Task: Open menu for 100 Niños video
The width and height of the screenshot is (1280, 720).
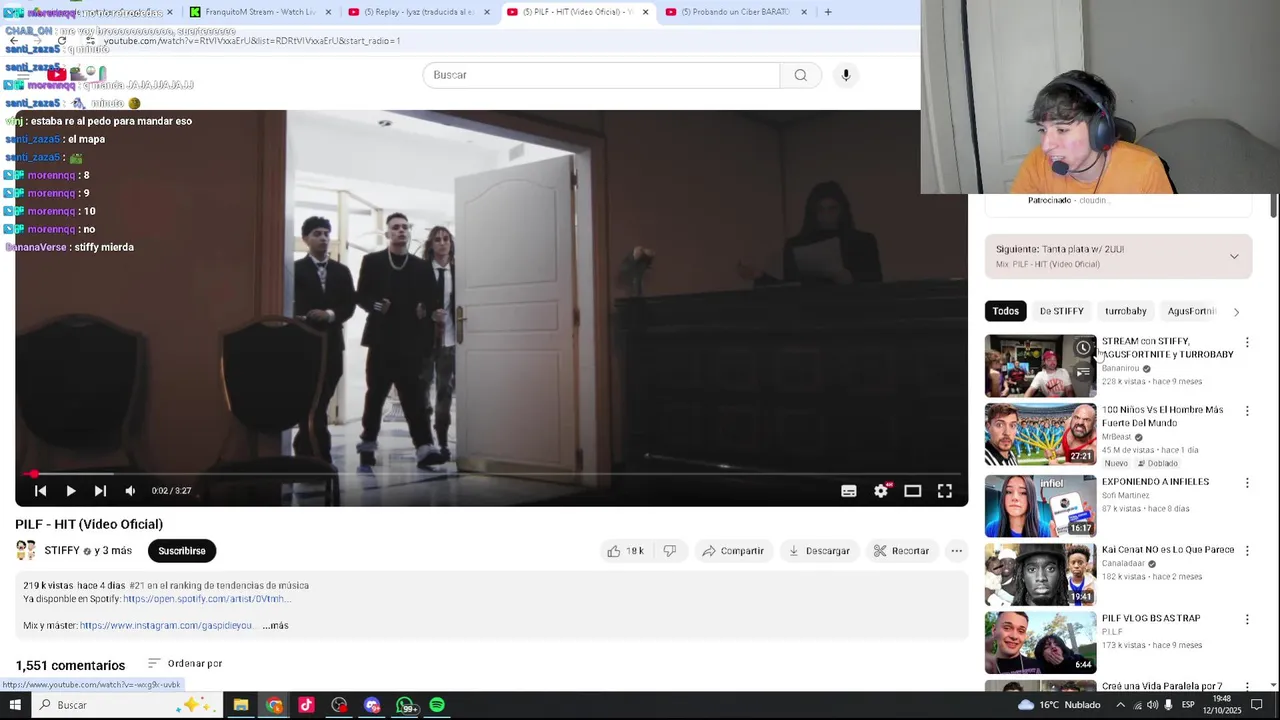Action: [x=1247, y=411]
